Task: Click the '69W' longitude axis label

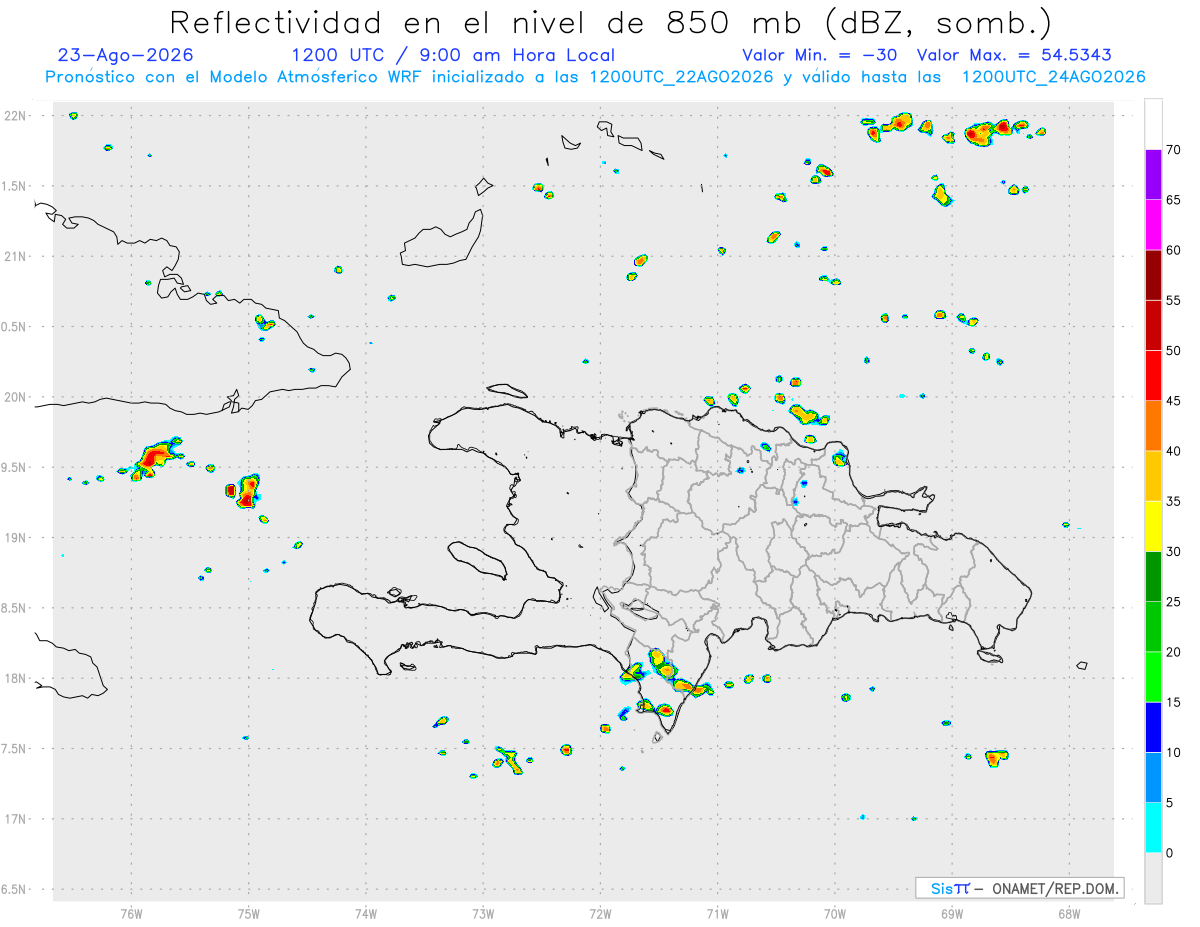Action: tap(952, 914)
